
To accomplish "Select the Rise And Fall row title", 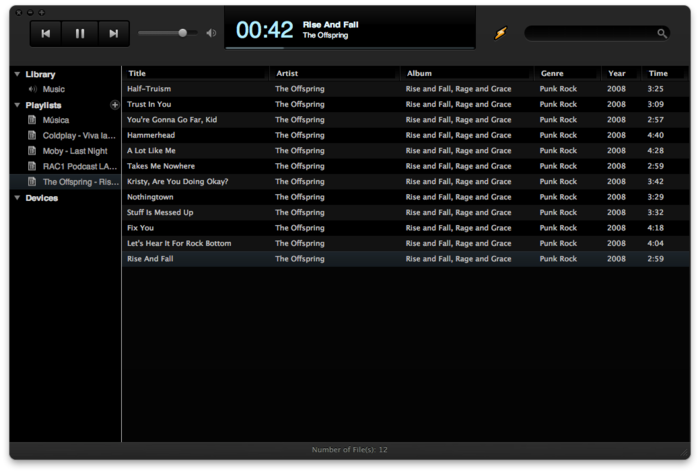I will [150, 259].
